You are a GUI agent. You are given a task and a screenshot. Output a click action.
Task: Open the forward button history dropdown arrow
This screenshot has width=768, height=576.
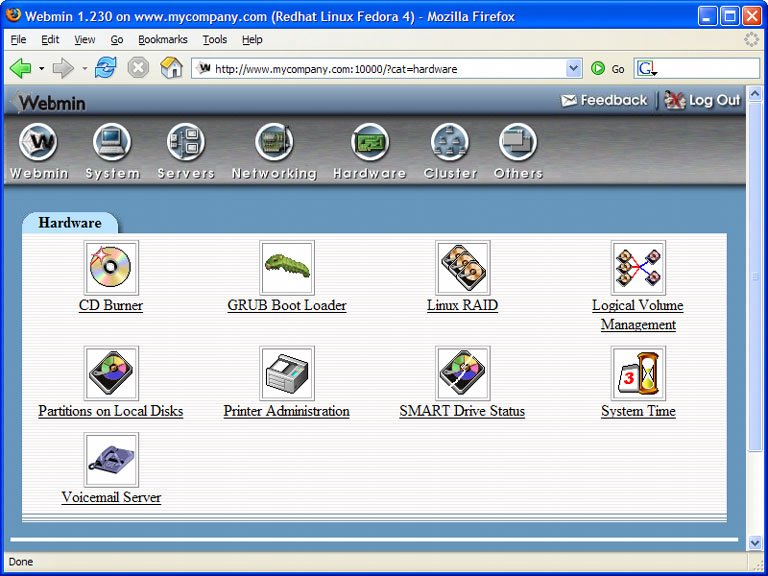point(84,69)
